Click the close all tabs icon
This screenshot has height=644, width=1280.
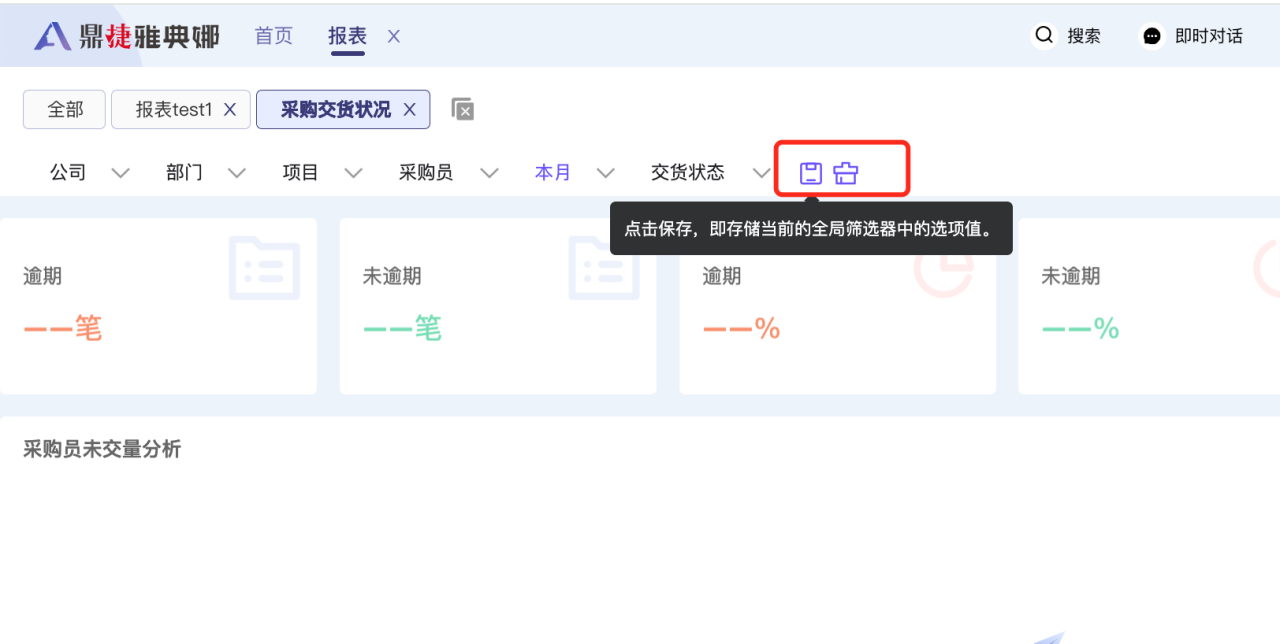[x=462, y=109]
